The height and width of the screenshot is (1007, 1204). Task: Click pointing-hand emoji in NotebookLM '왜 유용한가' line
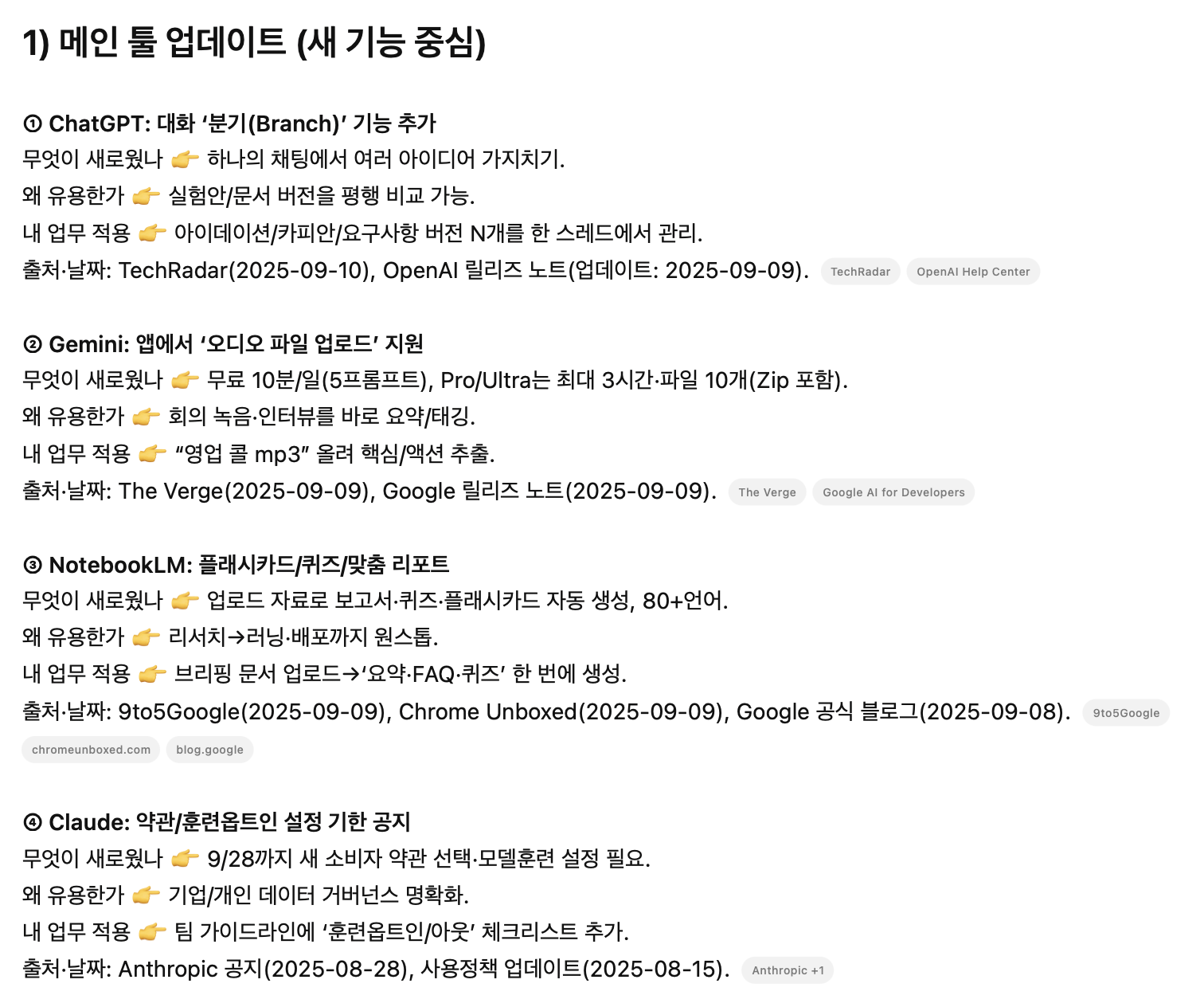[147, 638]
